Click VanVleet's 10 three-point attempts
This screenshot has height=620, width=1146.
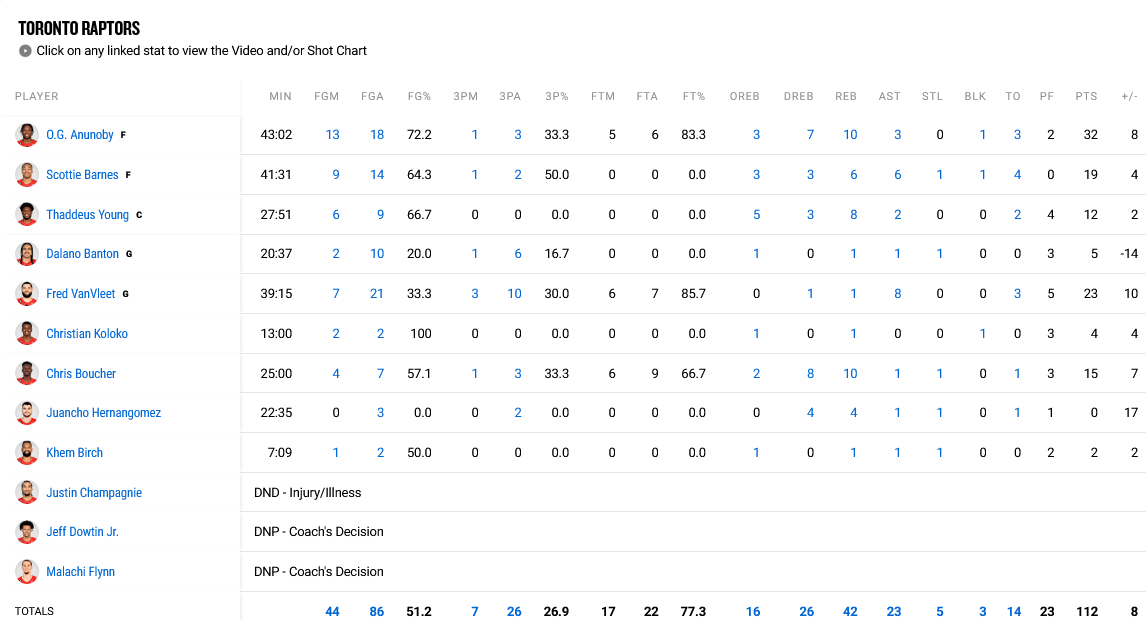(x=514, y=293)
